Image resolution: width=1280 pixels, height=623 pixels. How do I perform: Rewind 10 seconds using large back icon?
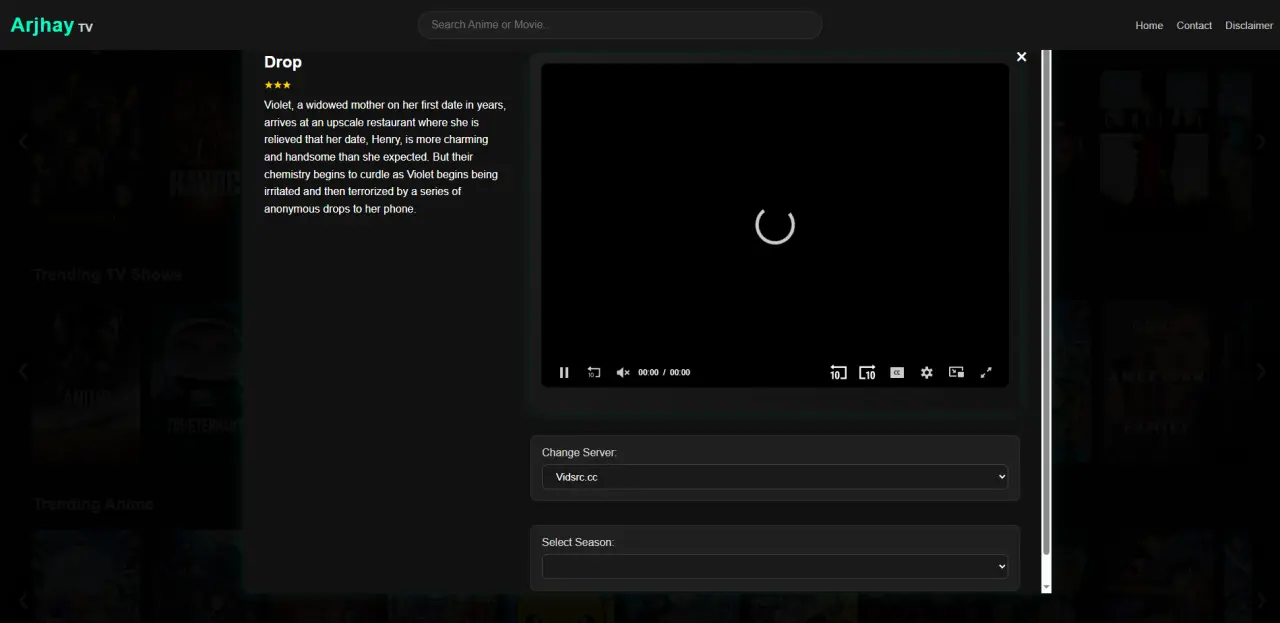(x=838, y=372)
